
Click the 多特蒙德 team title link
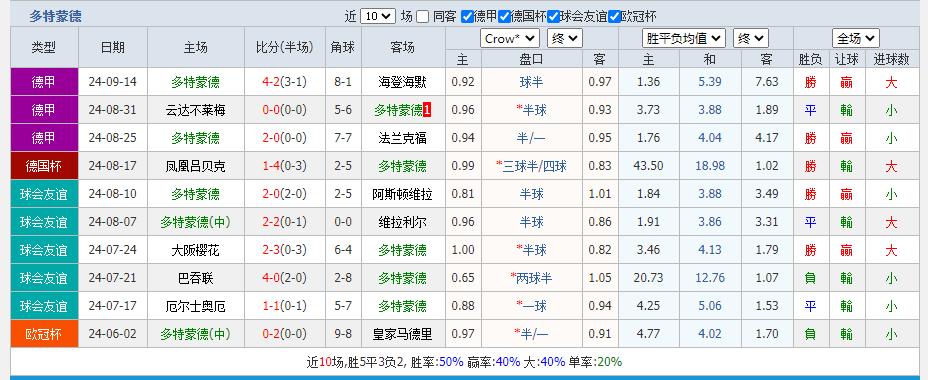point(56,17)
